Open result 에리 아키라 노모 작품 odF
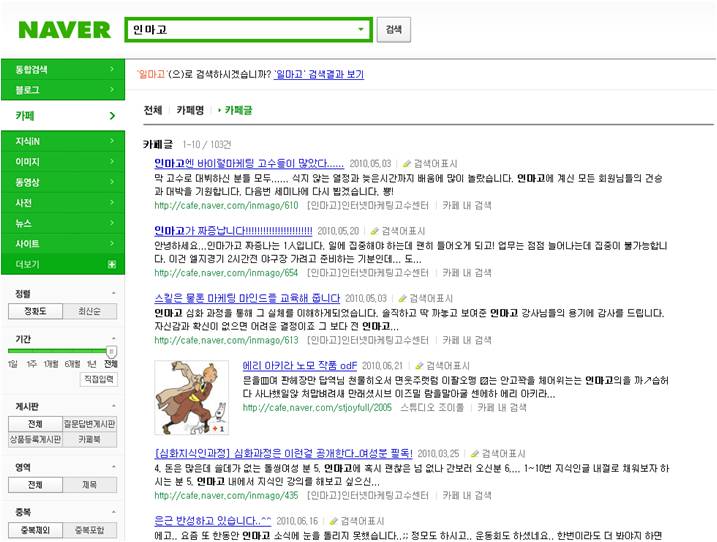 pyautogui.click(x=300, y=365)
